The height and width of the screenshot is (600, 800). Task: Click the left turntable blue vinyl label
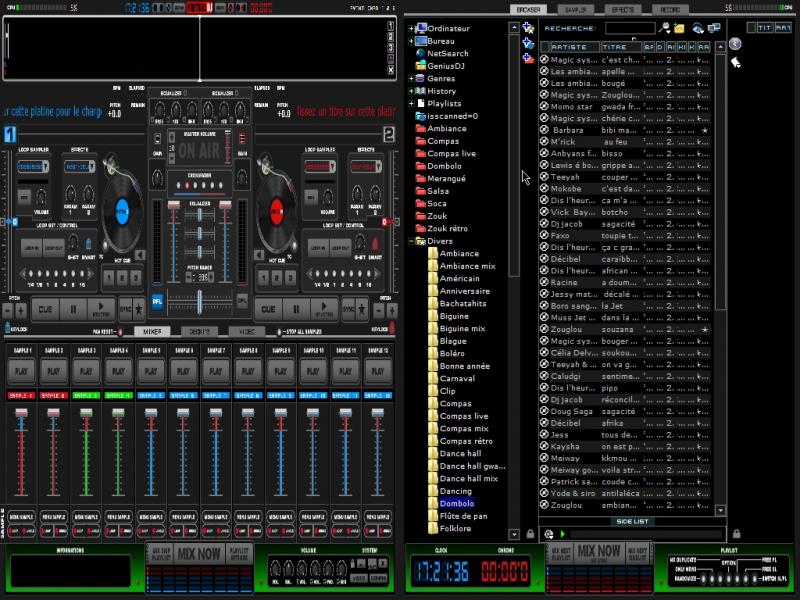coord(122,211)
